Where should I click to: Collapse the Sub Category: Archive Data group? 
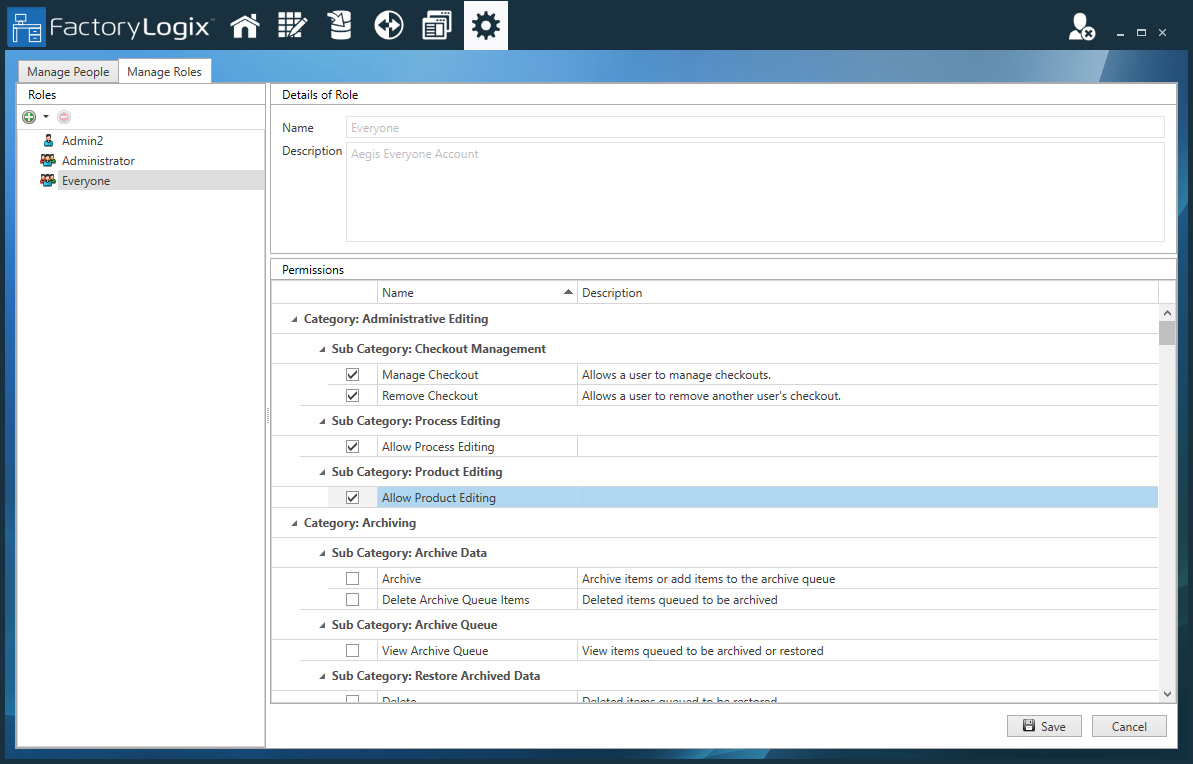pyautogui.click(x=321, y=552)
